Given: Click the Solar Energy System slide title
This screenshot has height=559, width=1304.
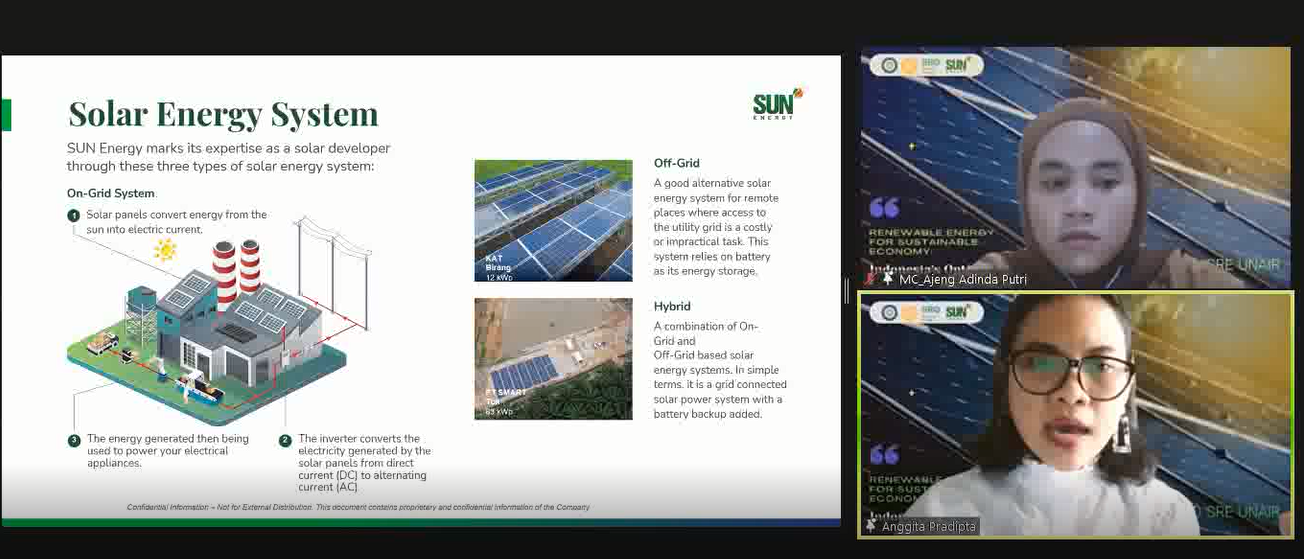Looking at the screenshot, I should tap(222, 114).
